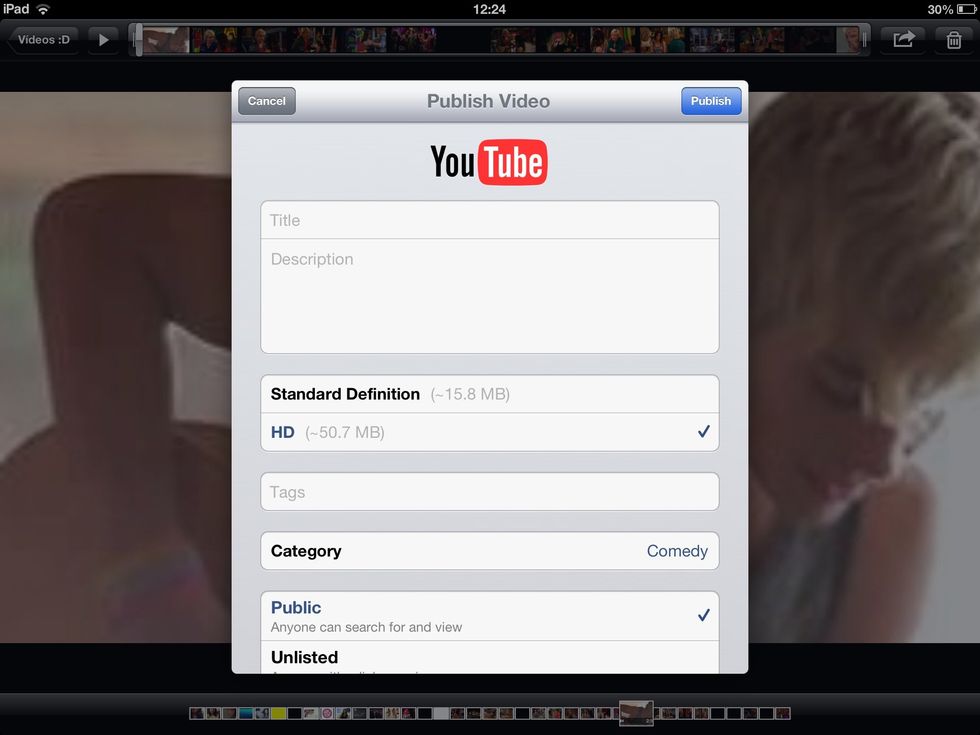Set privacy to Public
Image resolution: width=980 pixels, height=735 pixels.
coord(489,616)
